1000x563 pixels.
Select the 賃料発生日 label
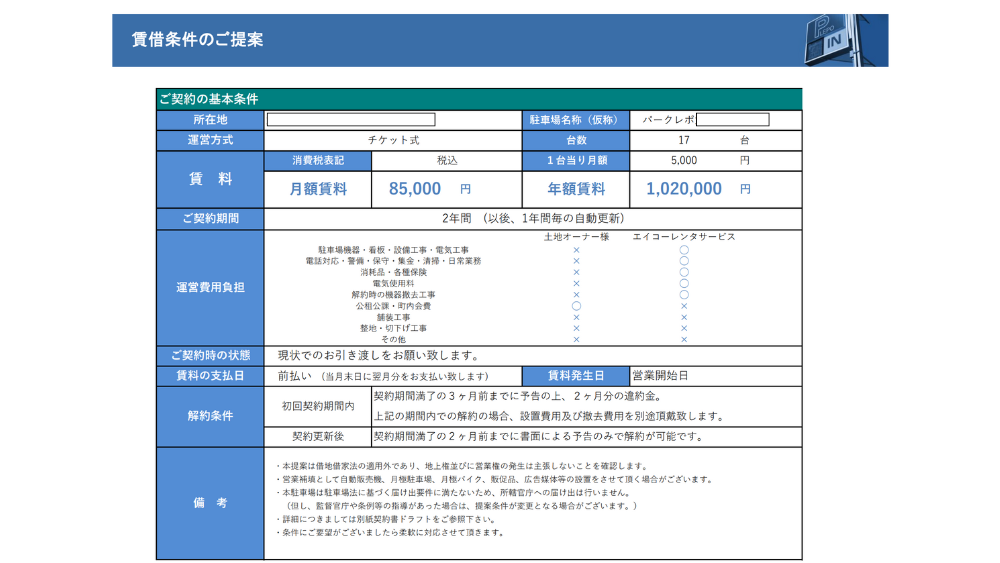pos(576,376)
